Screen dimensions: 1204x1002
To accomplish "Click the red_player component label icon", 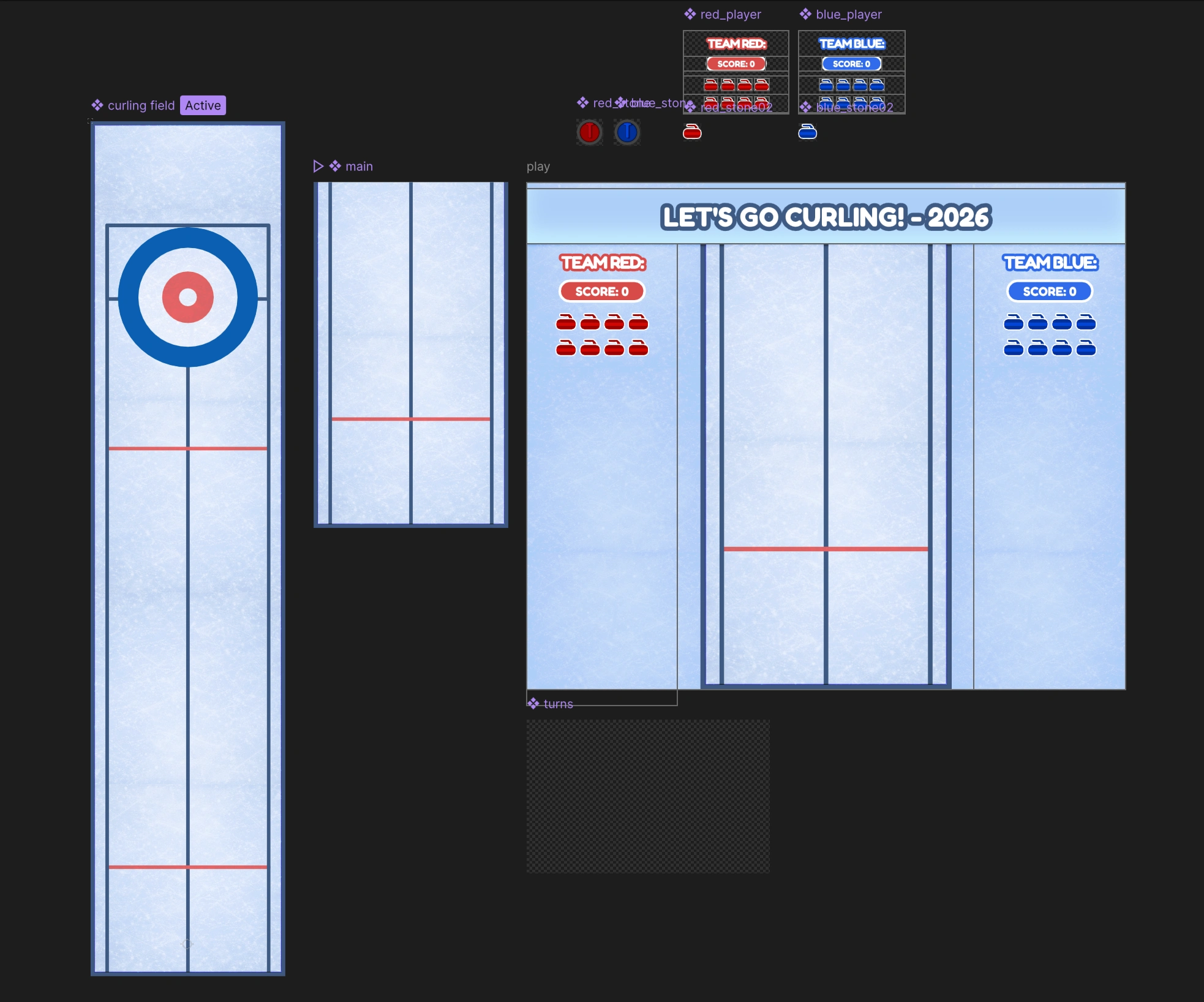I will tap(690, 14).
